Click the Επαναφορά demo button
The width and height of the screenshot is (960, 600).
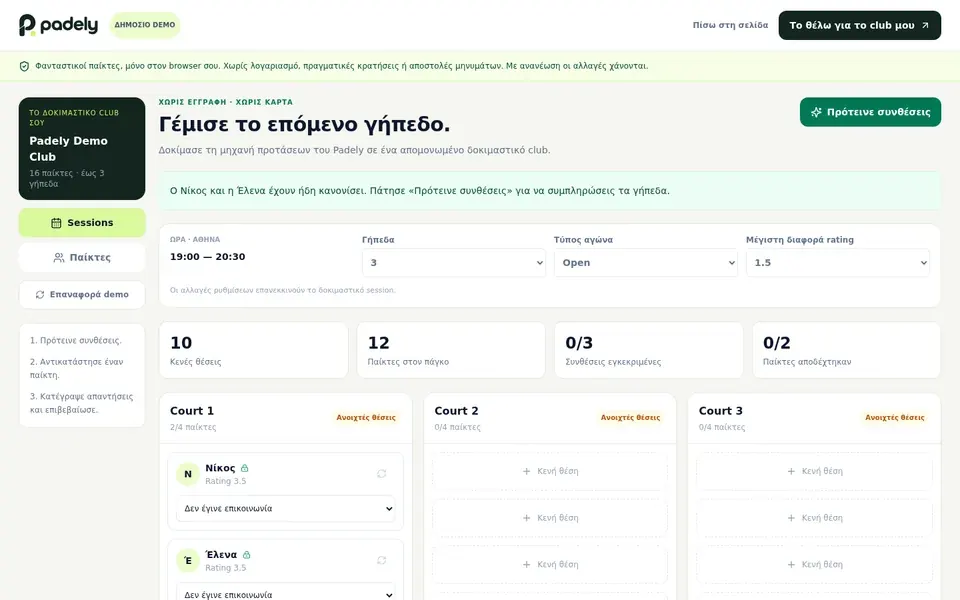pos(82,294)
